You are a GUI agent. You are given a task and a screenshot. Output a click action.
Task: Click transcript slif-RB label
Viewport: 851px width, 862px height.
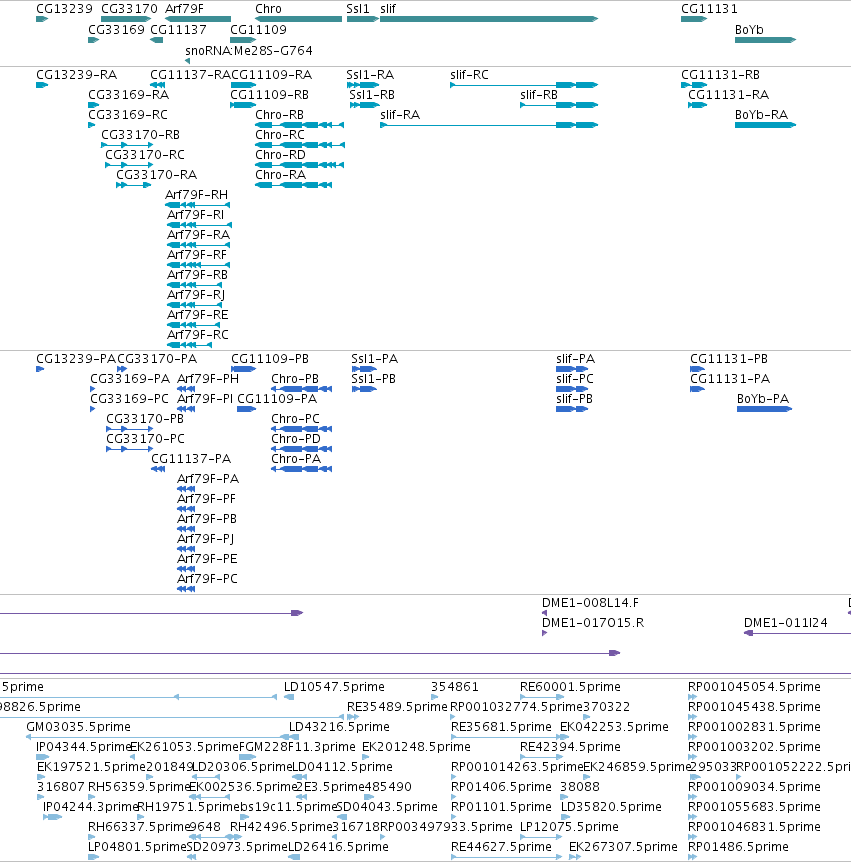click(x=539, y=95)
